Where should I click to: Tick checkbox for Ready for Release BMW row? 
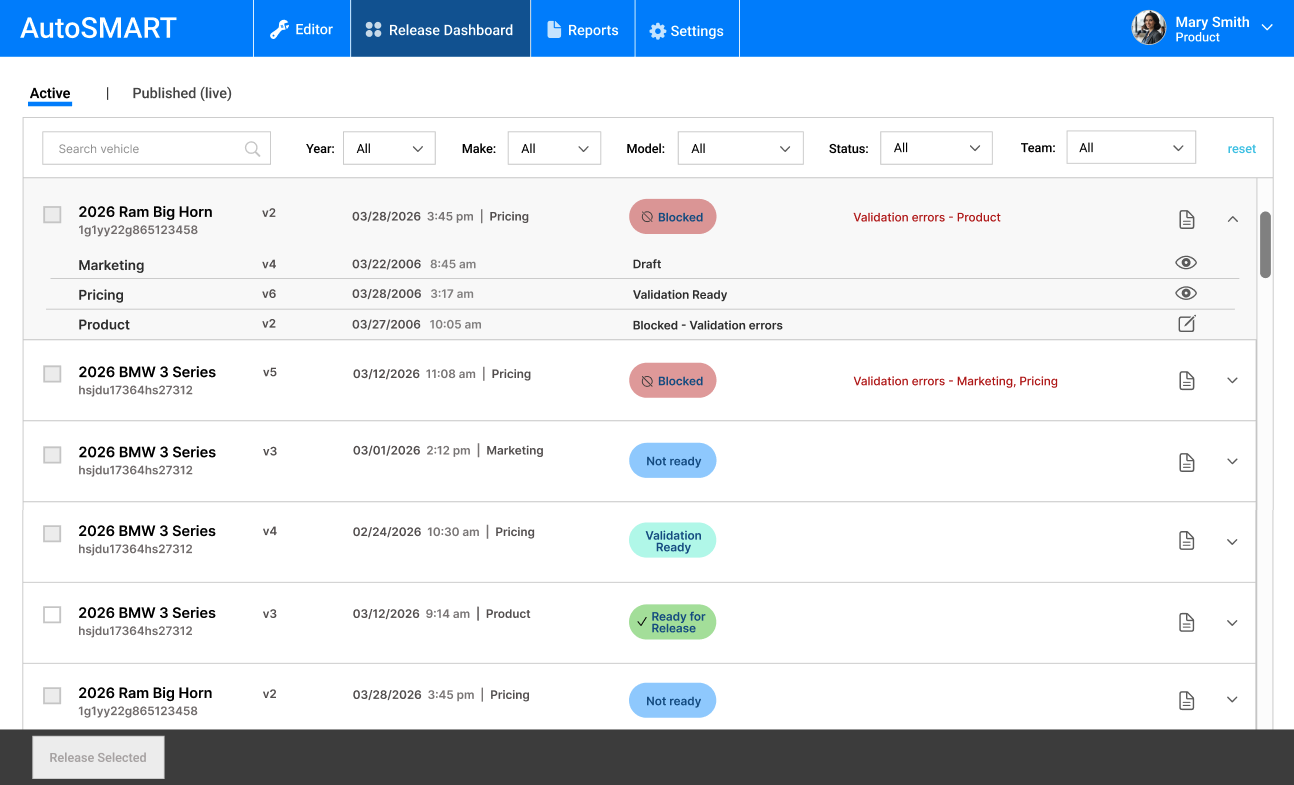click(x=52, y=615)
